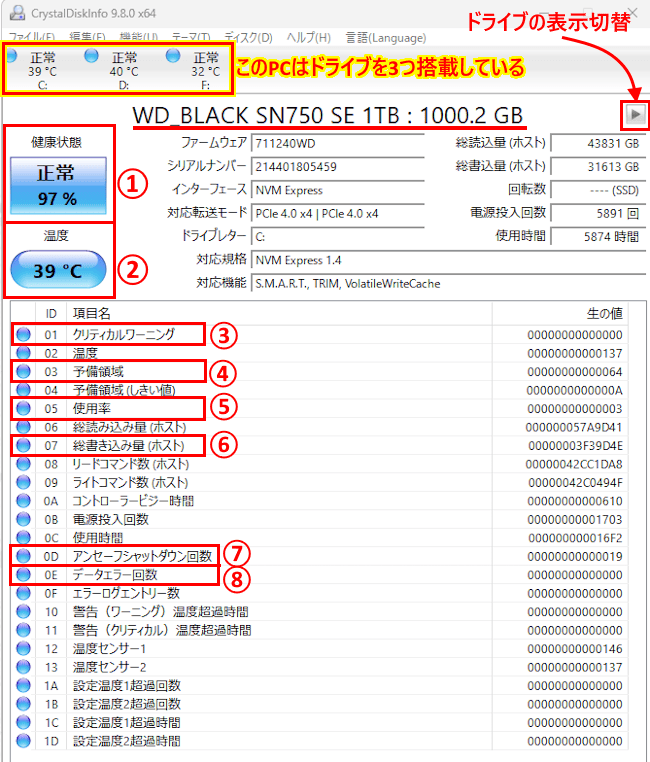Click the 正常 97 % health status button
This screenshot has width=650, height=762.
(58, 185)
